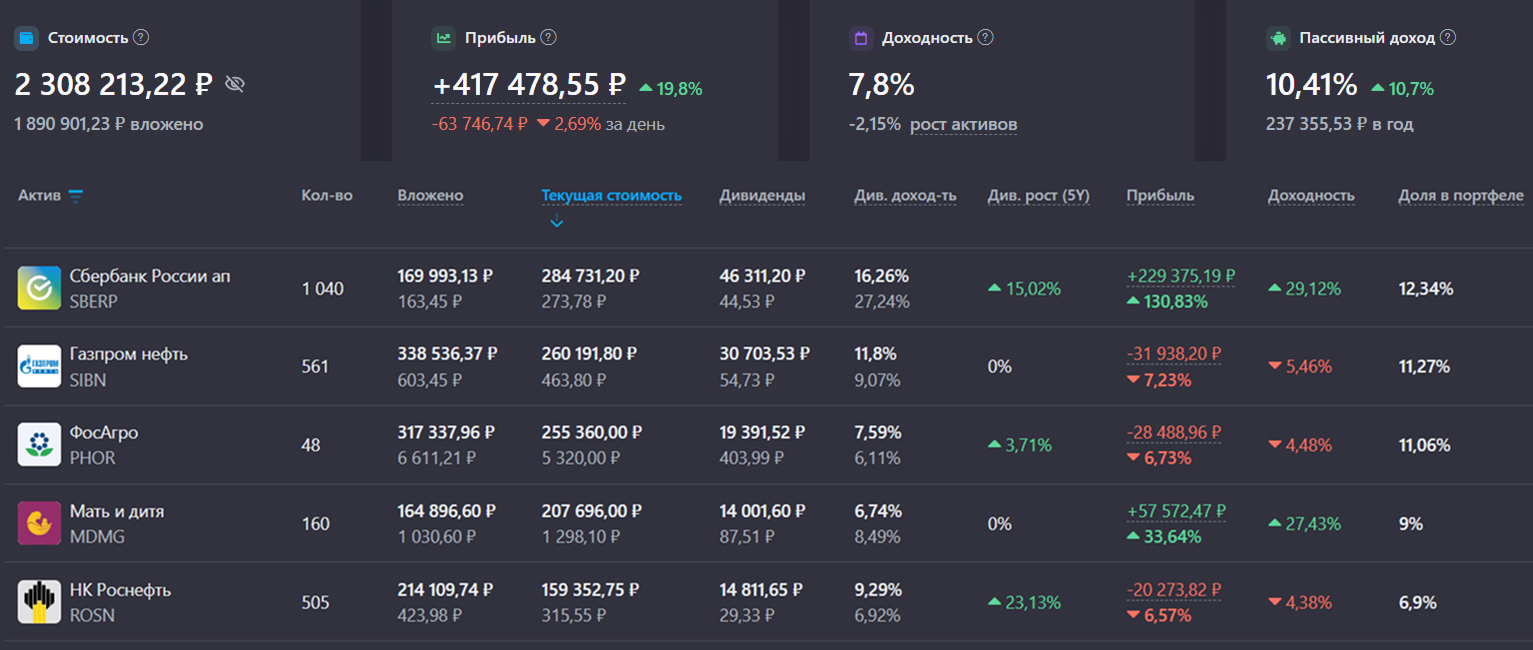Click the ФосАгро company logo

coord(39,445)
